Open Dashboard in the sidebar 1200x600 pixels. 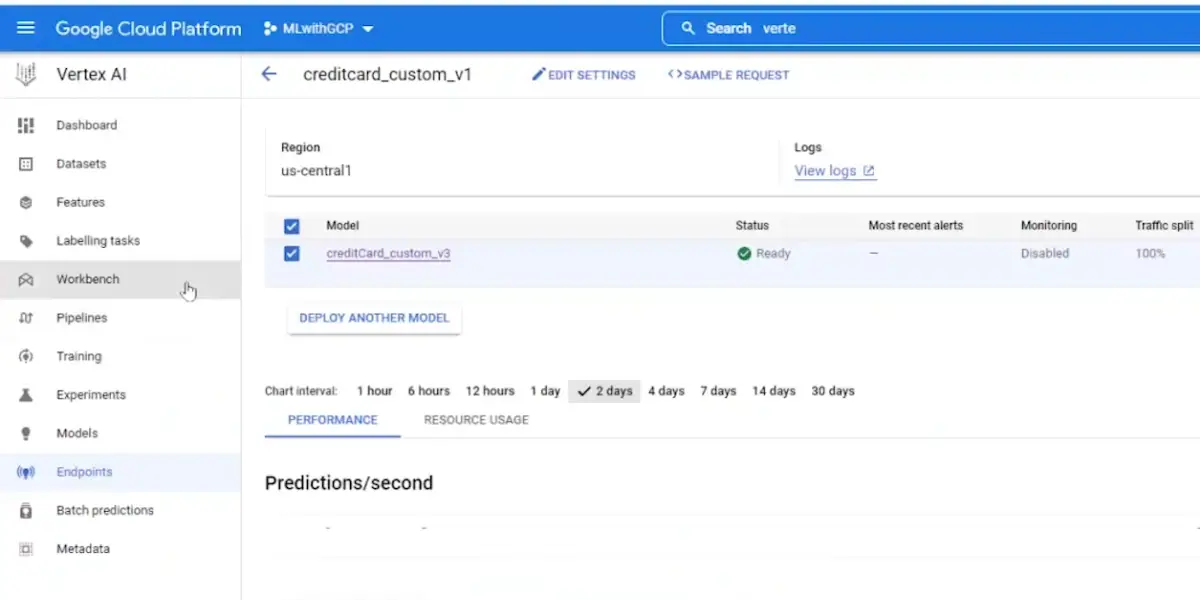click(x=120, y=125)
